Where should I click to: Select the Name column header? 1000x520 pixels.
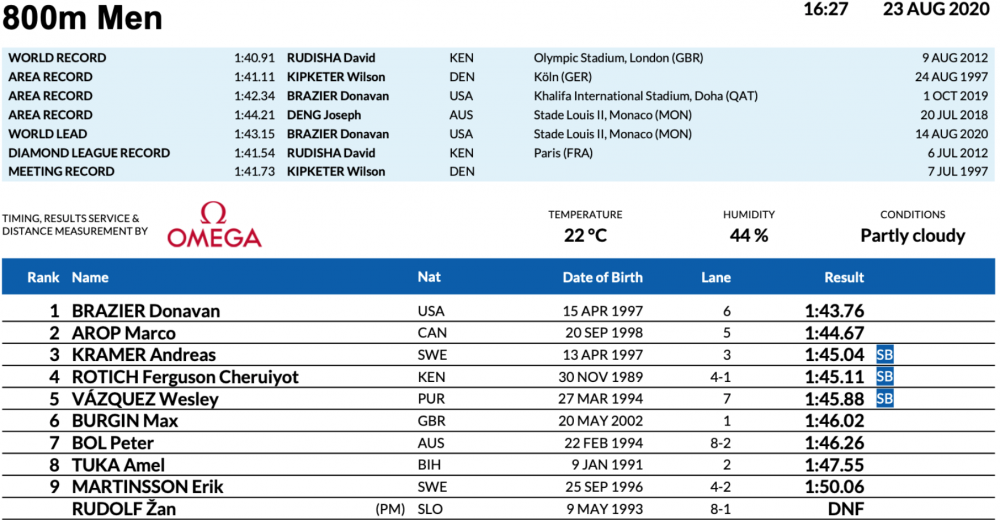(90, 277)
